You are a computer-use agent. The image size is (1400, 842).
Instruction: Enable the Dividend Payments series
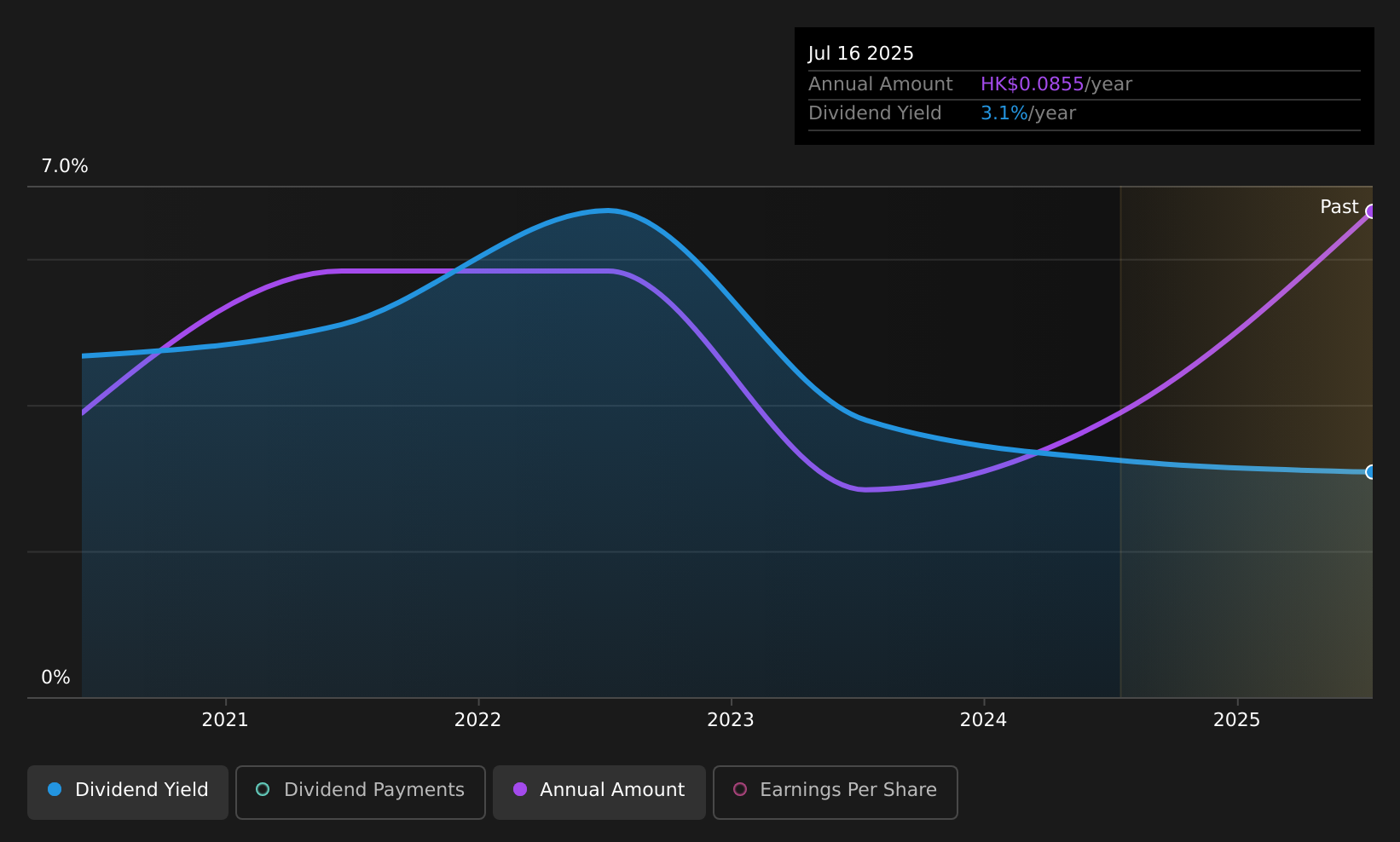(x=361, y=792)
